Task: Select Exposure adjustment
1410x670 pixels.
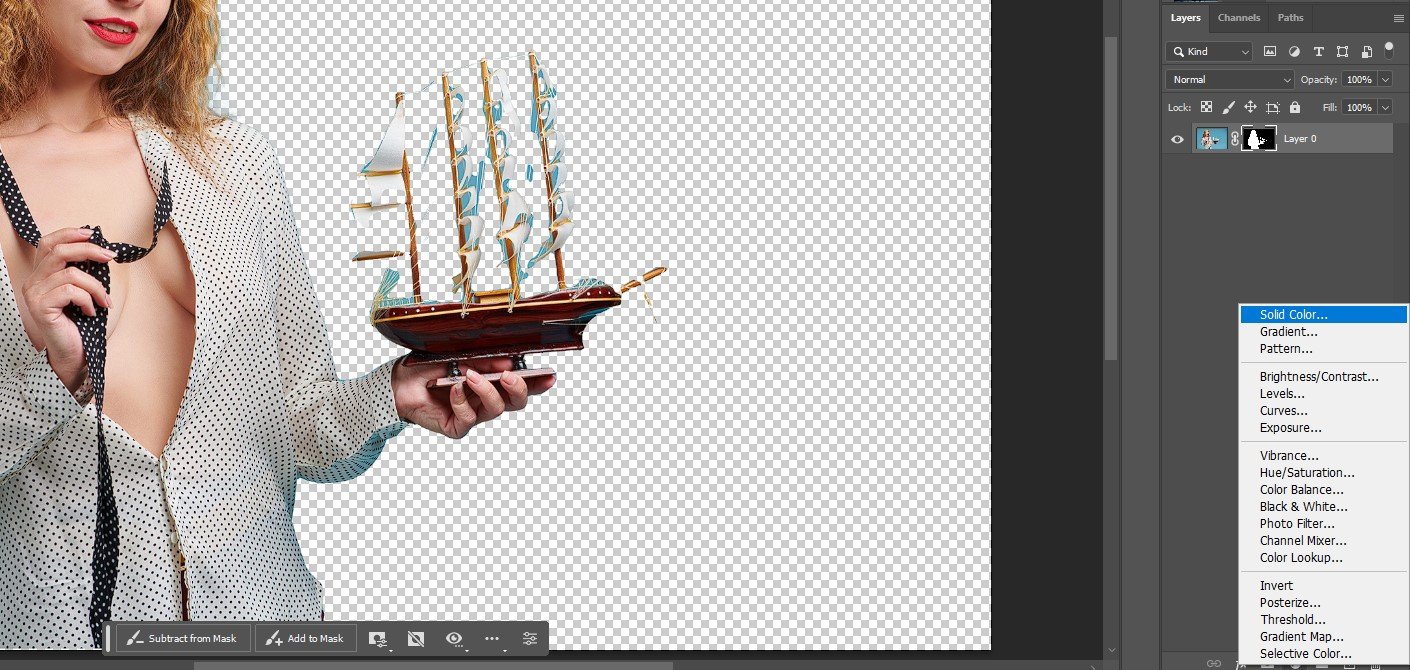Action: tap(1323, 428)
